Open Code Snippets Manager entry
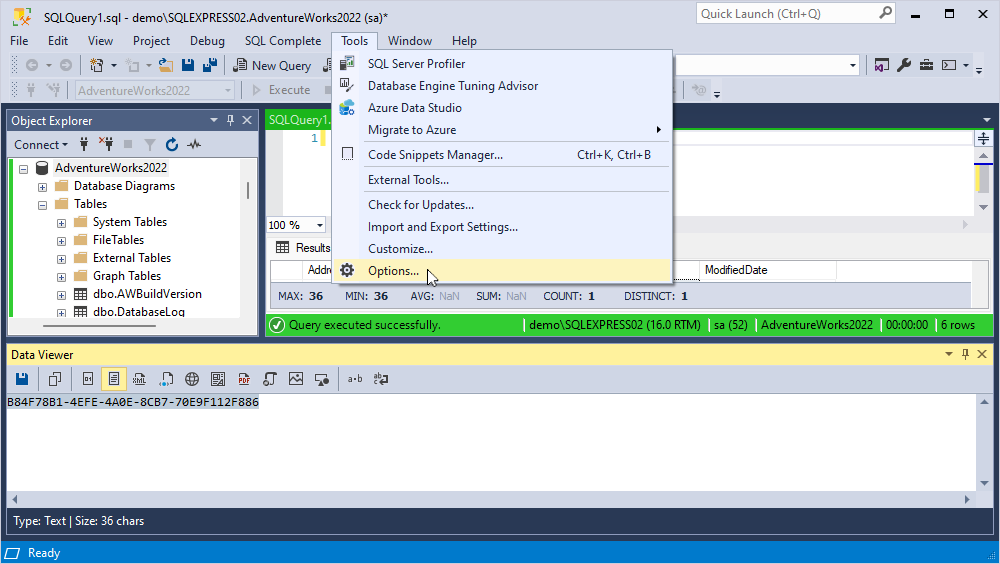This screenshot has height=564, width=1000. pyautogui.click(x=502, y=154)
